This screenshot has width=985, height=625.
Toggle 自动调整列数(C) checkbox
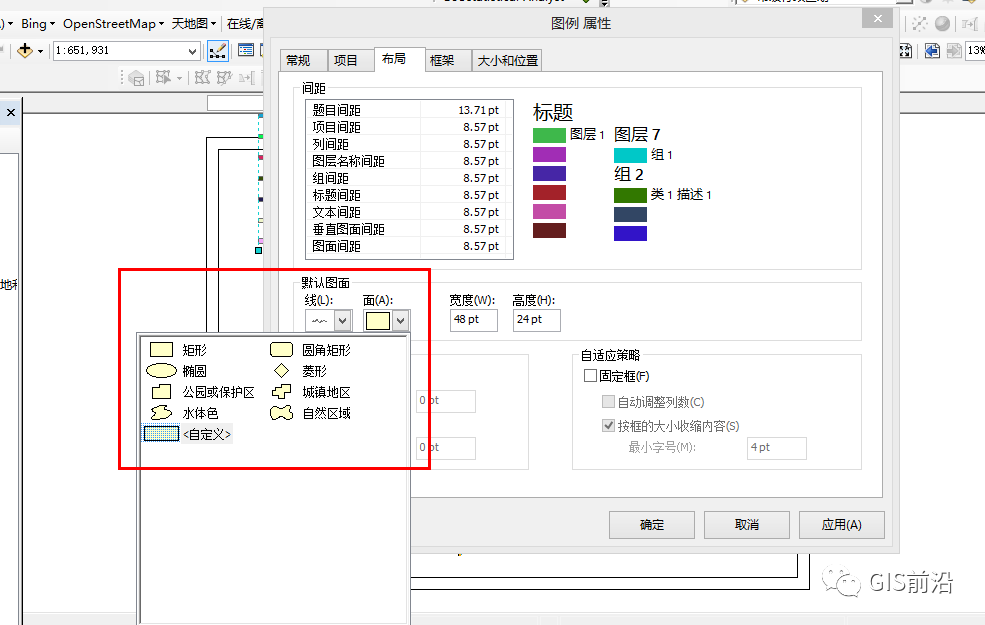[x=608, y=401]
